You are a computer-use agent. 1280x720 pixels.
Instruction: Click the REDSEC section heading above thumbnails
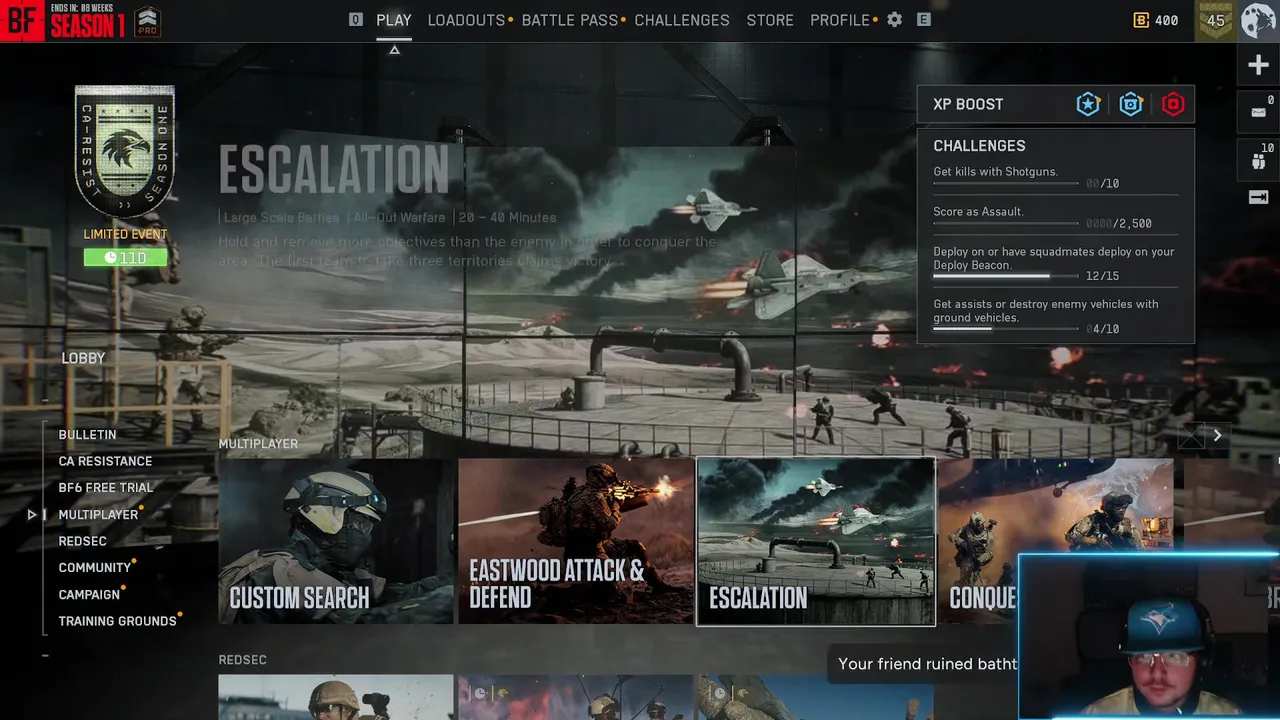pyautogui.click(x=242, y=660)
